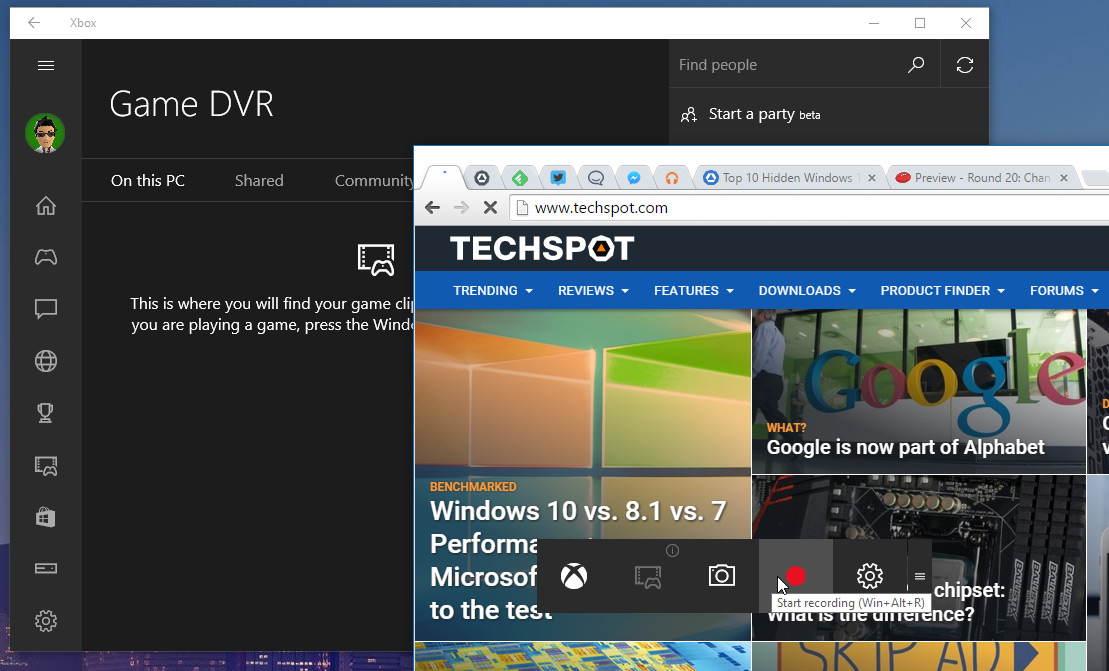This screenshot has height=671, width=1109.
Task: Click the Game bar info icon
Action: click(x=673, y=550)
